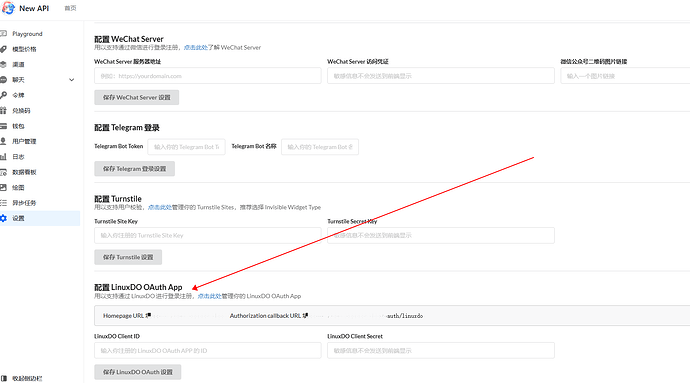Follow the blue link about WeChat Server
690x383 pixels.
(195, 48)
